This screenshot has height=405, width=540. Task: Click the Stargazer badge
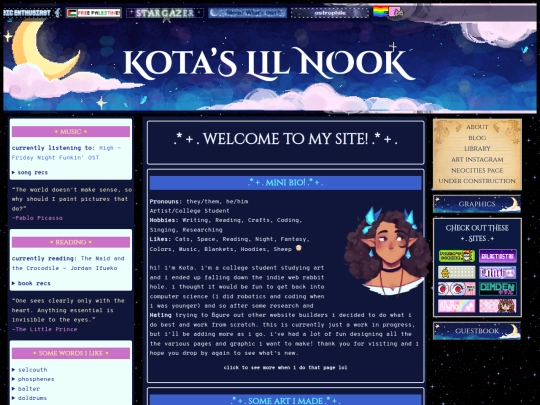click(165, 13)
